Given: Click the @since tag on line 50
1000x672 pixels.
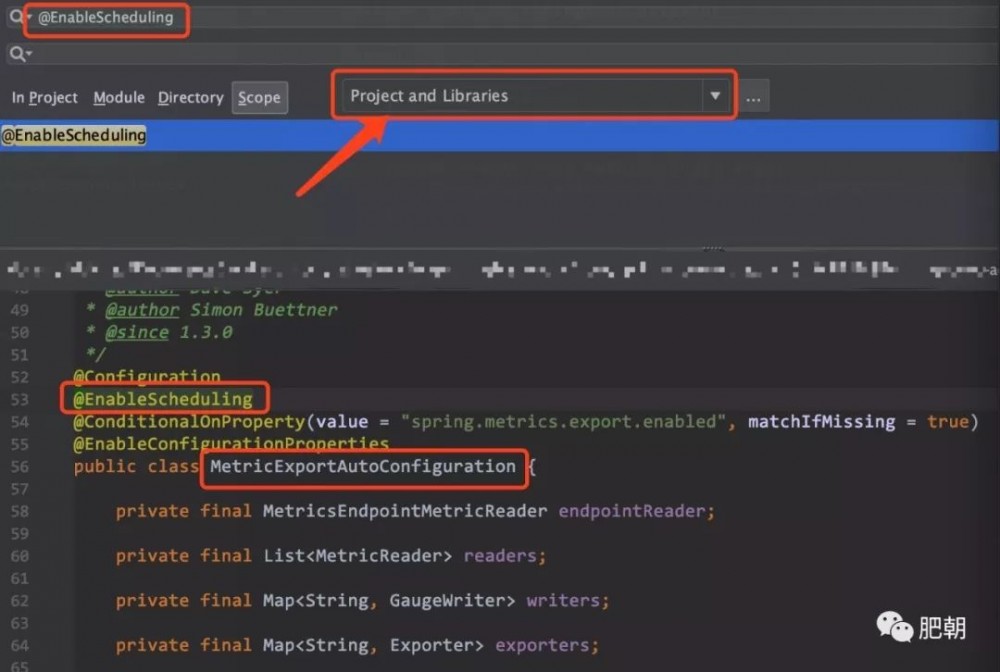Looking at the screenshot, I should 137,332.
